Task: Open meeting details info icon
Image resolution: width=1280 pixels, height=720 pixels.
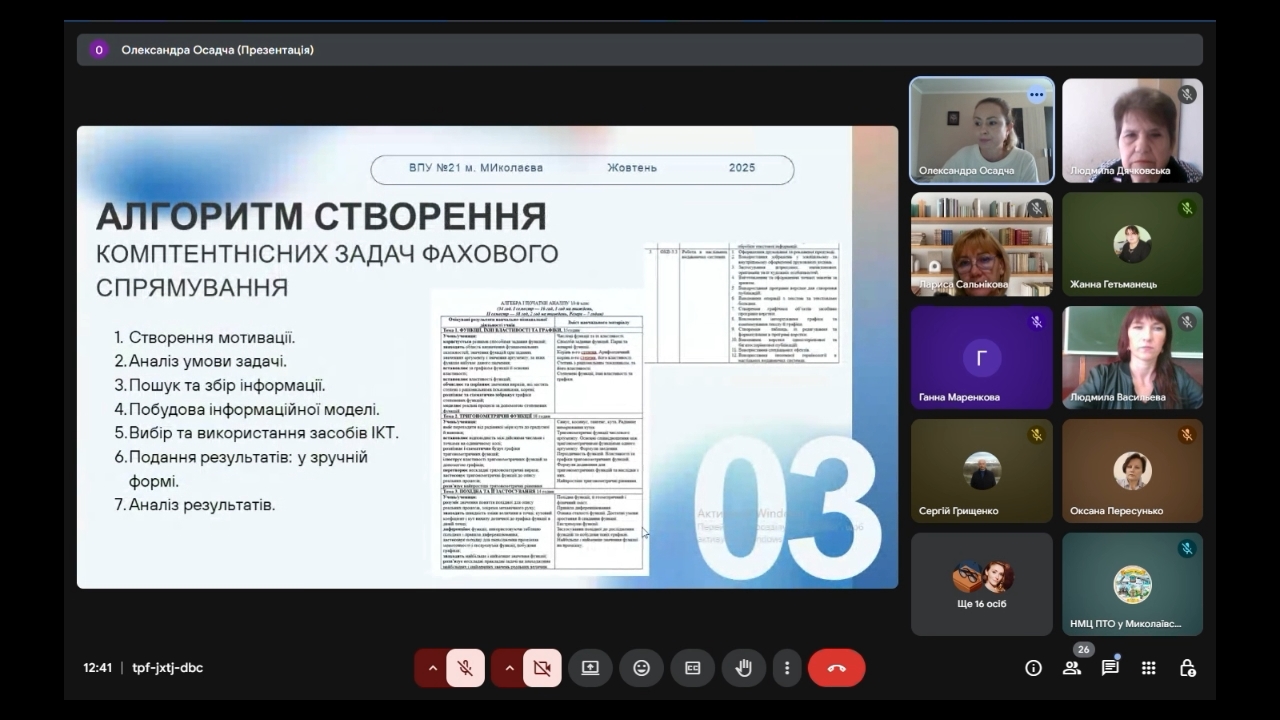Action: (x=1033, y=668)
